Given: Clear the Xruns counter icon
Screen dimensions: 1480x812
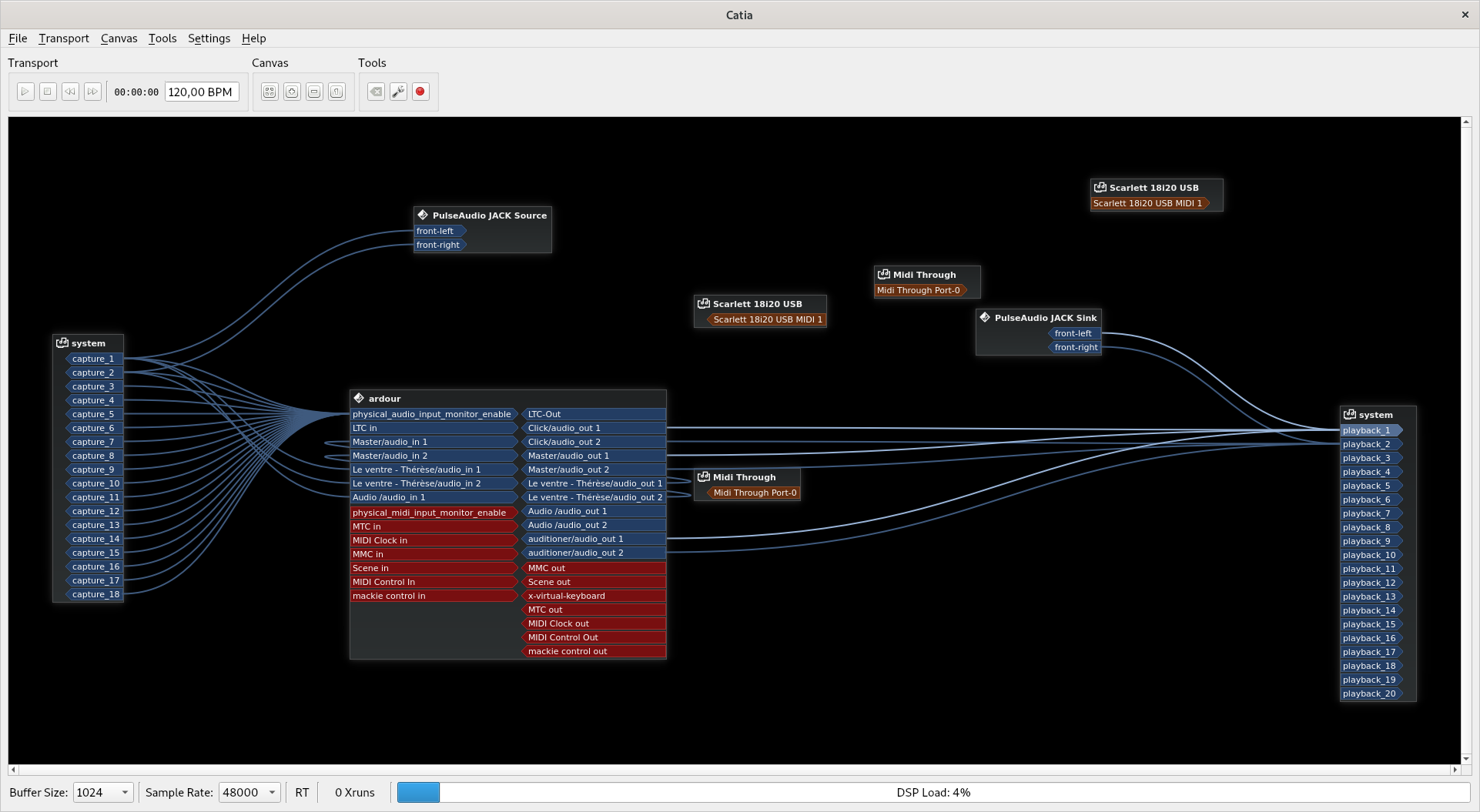Looking at the screenshot, I should click(x=376, y=92).
